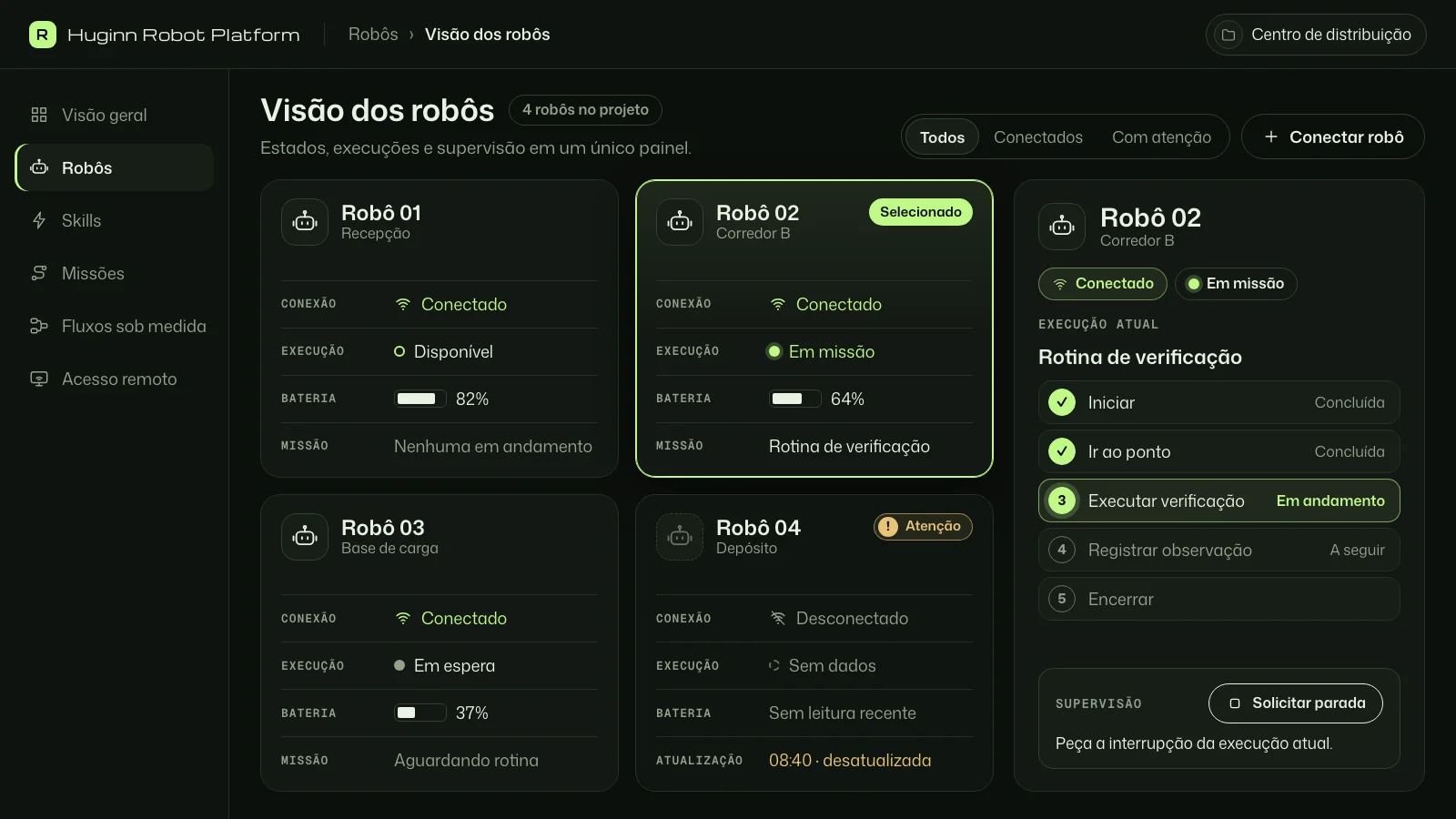Click the checkmark icon of Ir ao ponto

1062,451
